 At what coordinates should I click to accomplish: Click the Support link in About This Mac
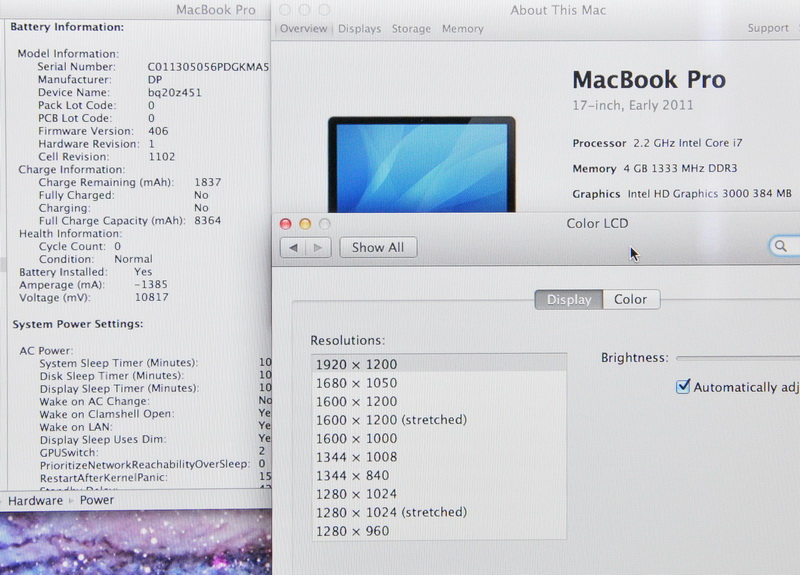point(768,28)
